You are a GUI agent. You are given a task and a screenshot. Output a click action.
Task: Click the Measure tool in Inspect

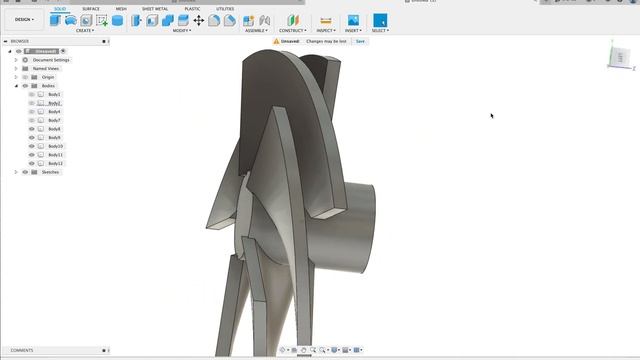(326, 20)
